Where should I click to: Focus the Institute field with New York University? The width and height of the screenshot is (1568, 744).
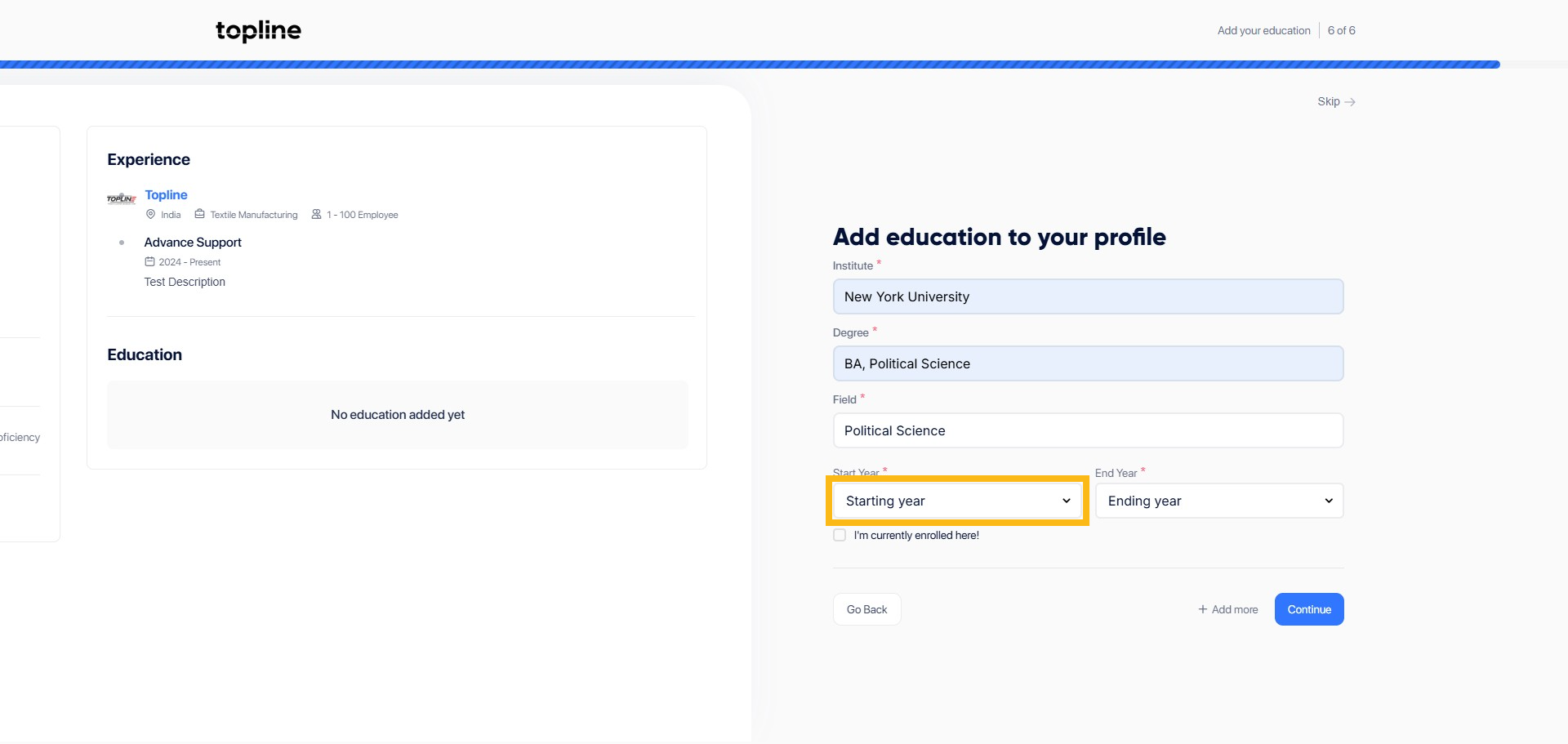point(1087,296)
